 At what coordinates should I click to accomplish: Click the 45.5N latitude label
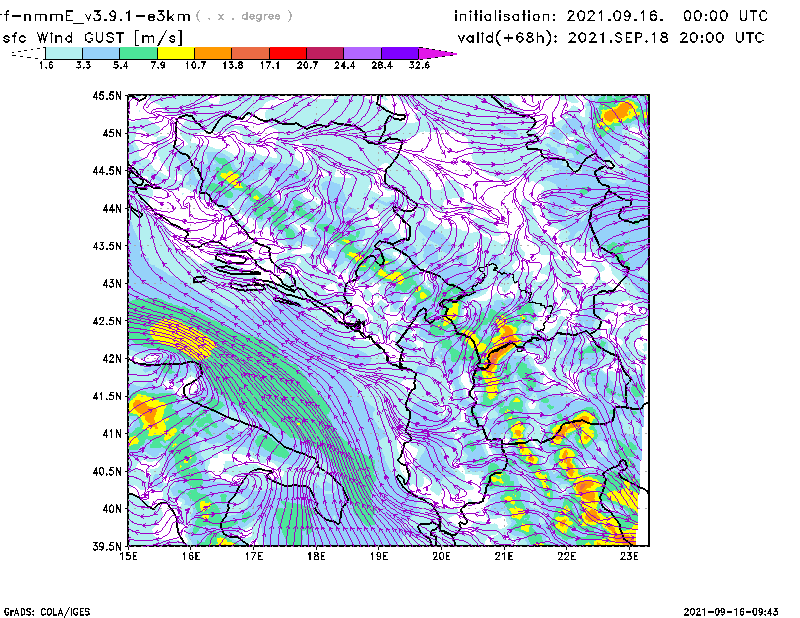(x=107, y=95)
